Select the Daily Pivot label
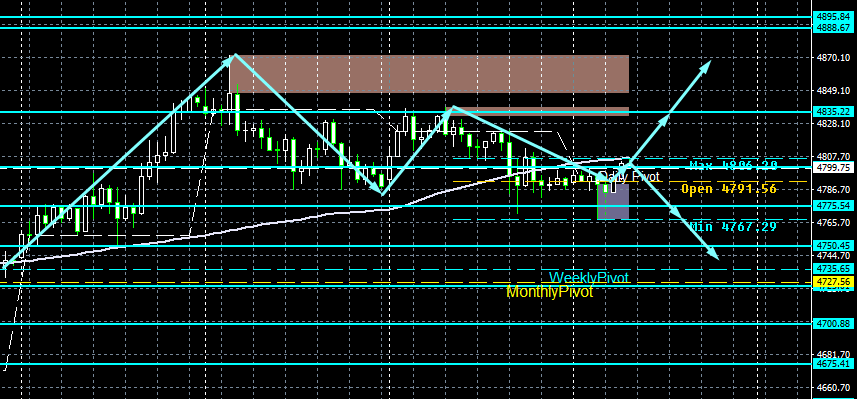The image size is (857, 399). click(x=630, y=176)
